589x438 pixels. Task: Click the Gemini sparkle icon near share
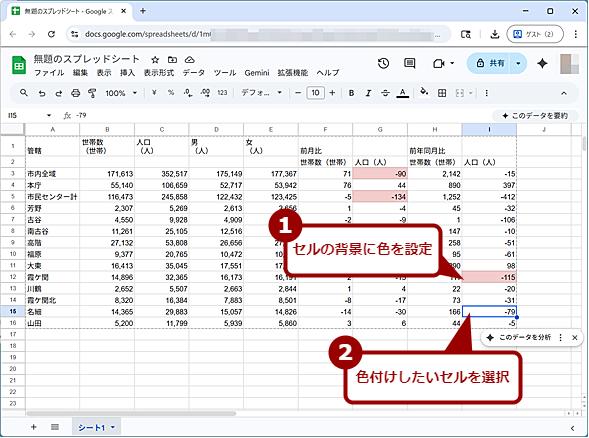(x=542, y=63)
